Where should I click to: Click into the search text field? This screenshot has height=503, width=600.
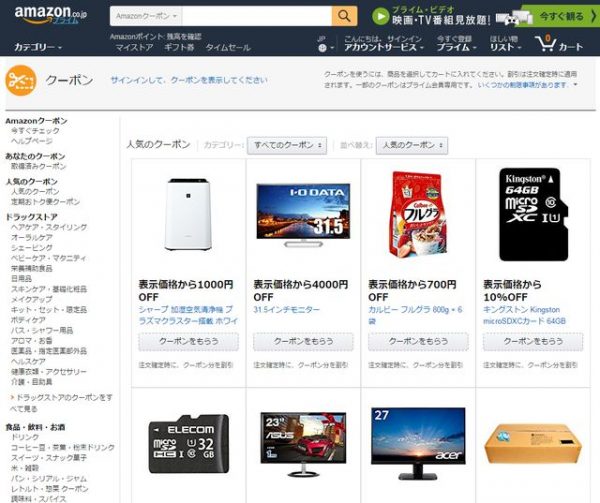[x=257, y=16]
